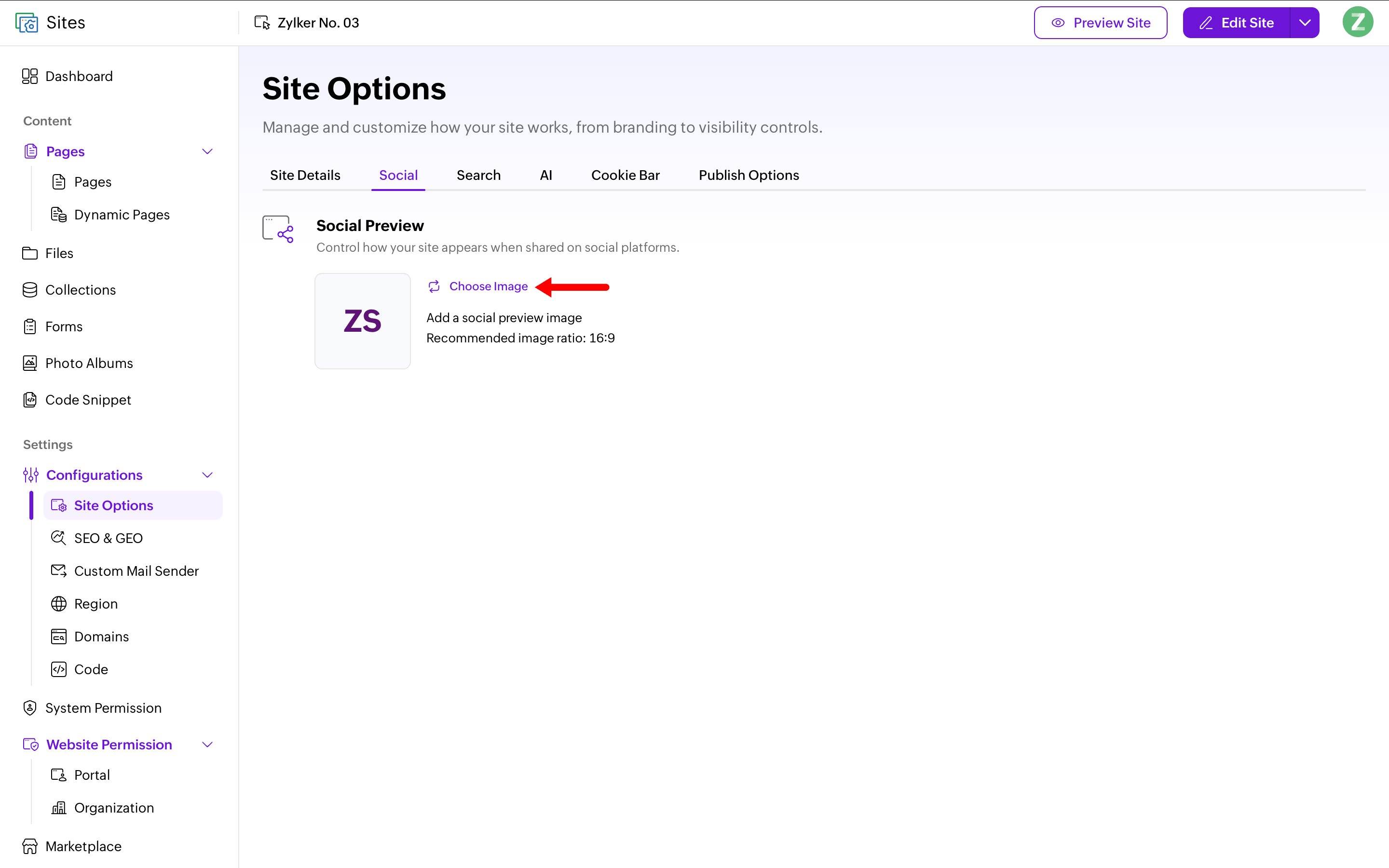Open the Dashboard icon in sidebar

(x=30, y=76)
